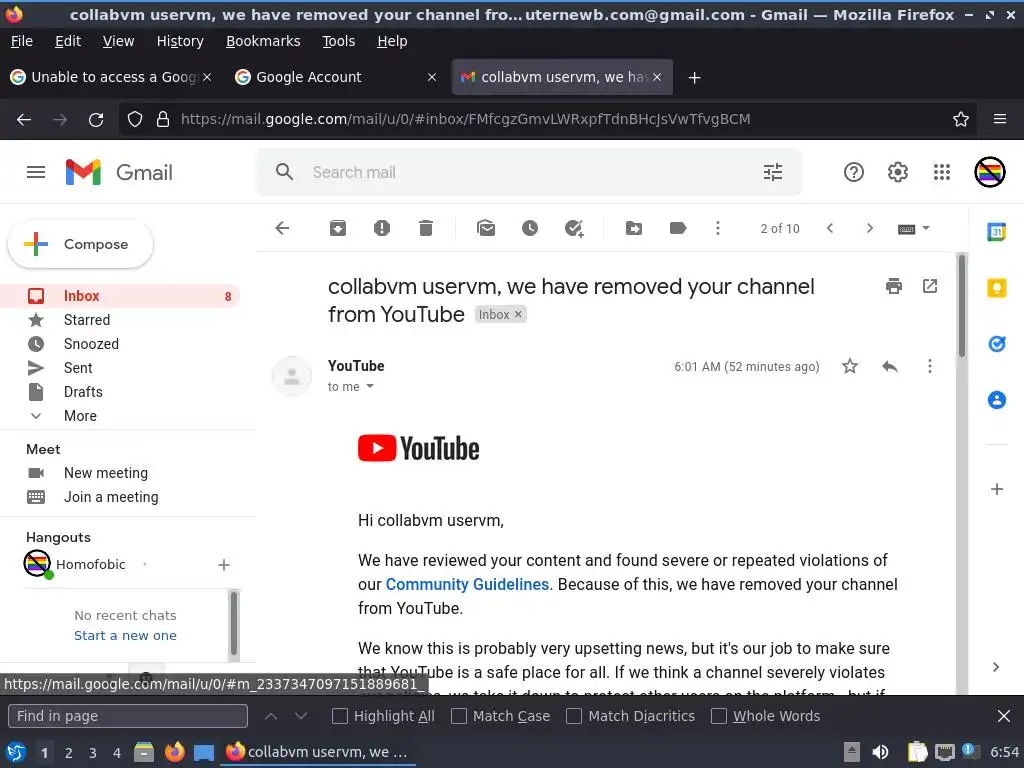Switch to workspace 2 in taskbar

(x=69, y=752)
